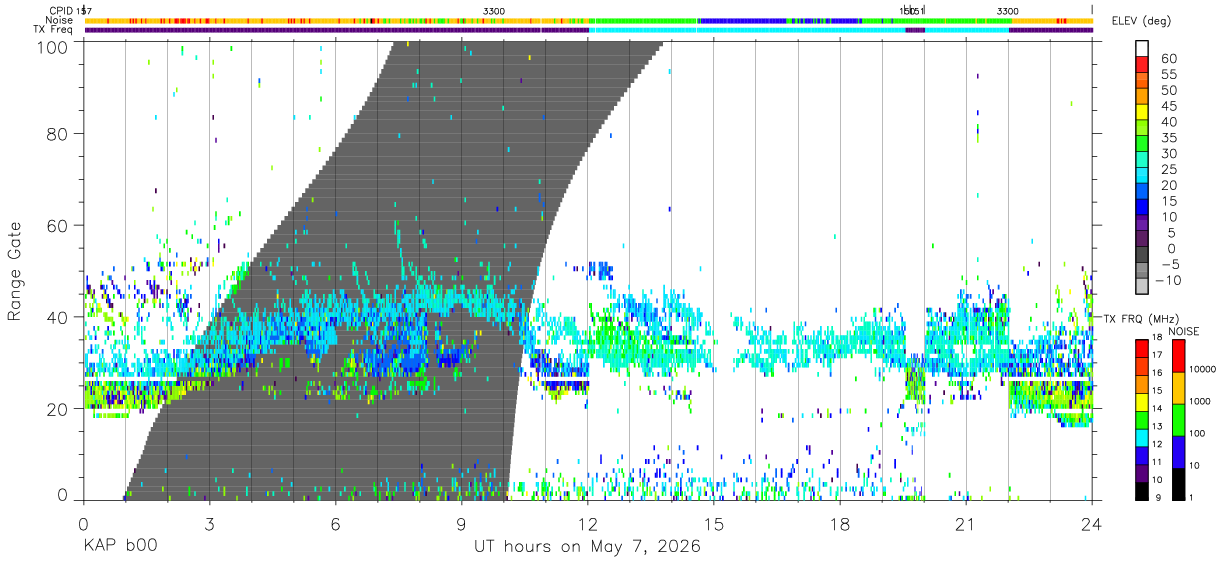The height and width of the screenshot is (567, 1228).
Task: Click the '1000' value on the NOISE legend
Action: pyautogui.click(x=1201, y=401)
